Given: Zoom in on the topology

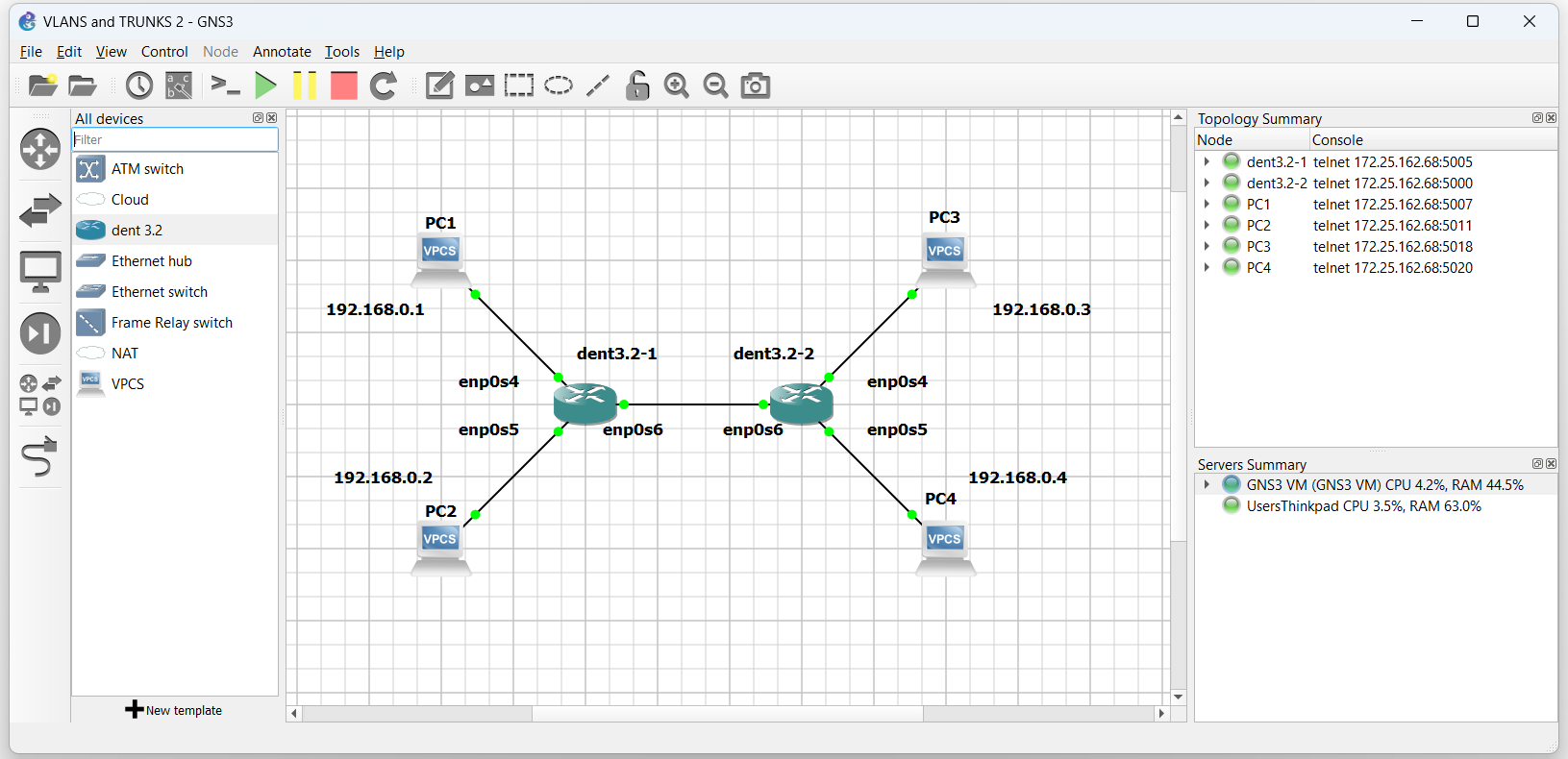Looking at the screenshot, I should [677, 86].
